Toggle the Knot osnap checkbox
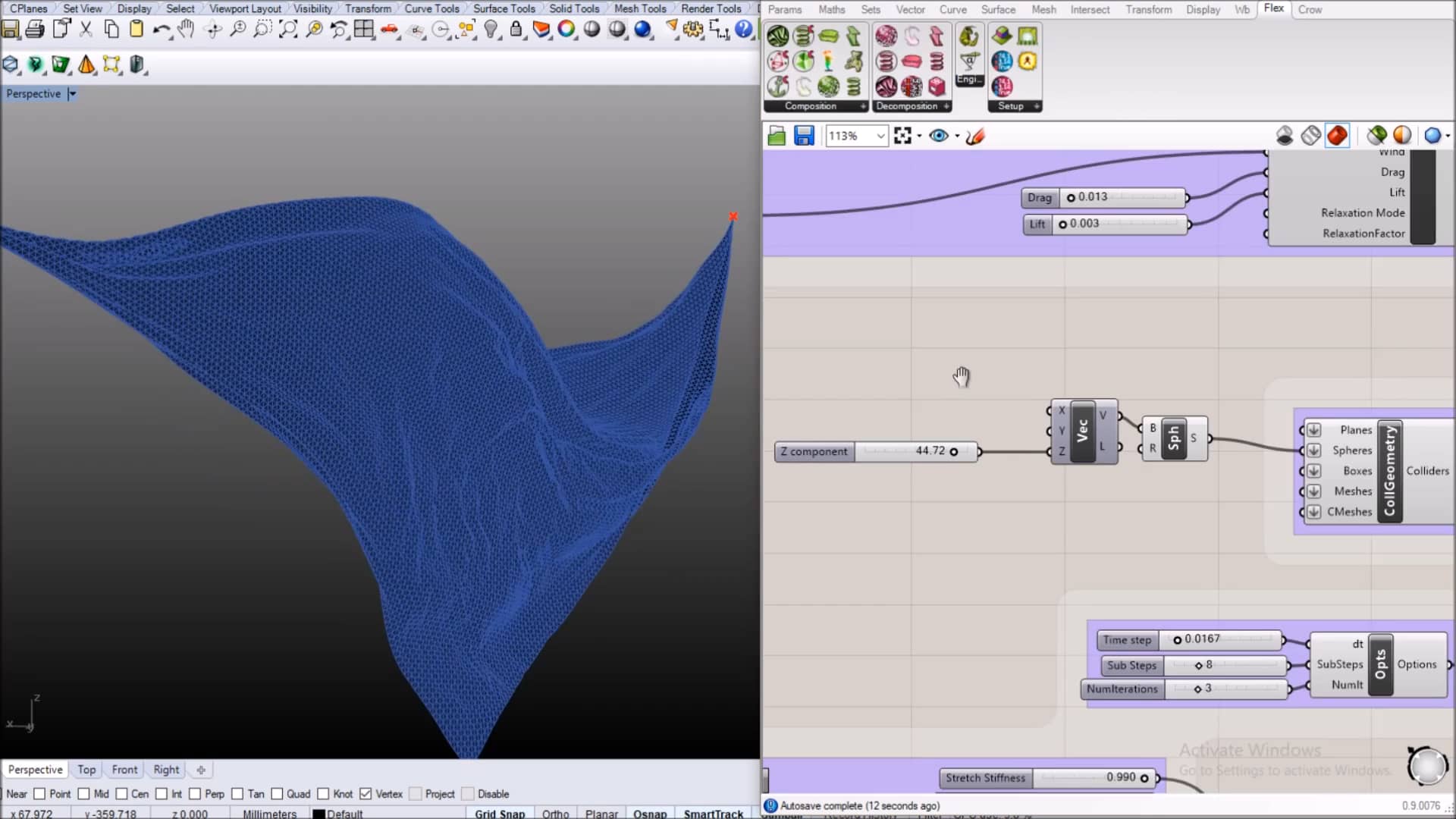 [324, 793]
